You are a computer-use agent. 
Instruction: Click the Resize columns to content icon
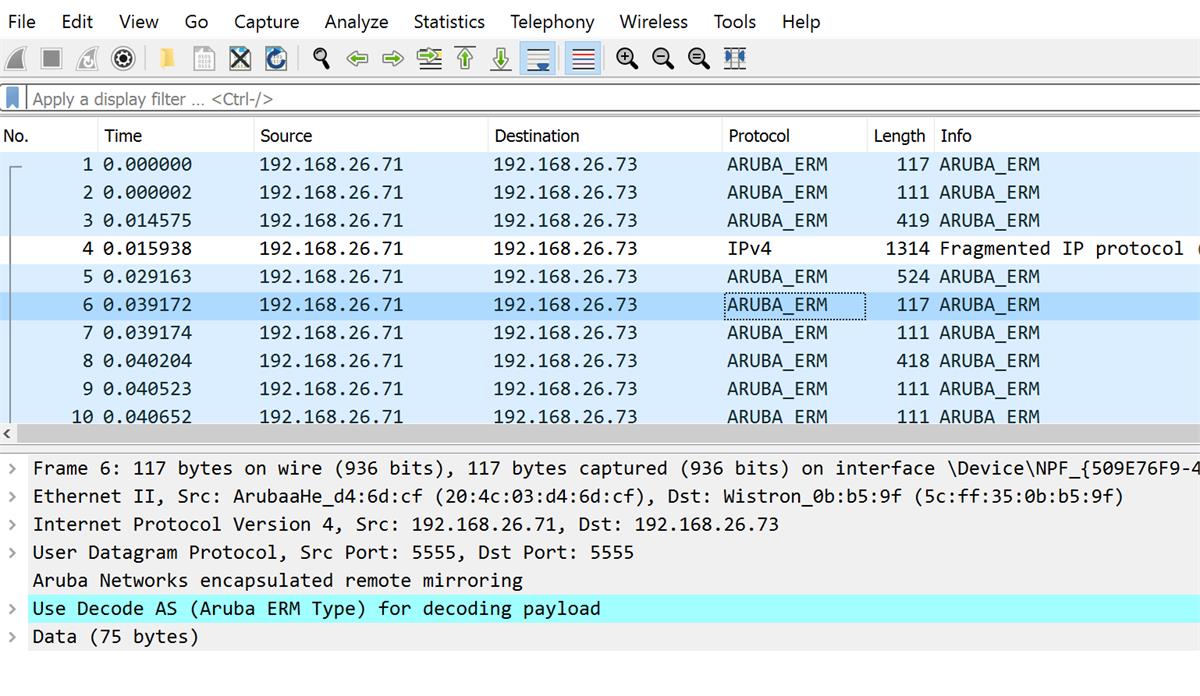pyautogui.click(x=733, y=58)
